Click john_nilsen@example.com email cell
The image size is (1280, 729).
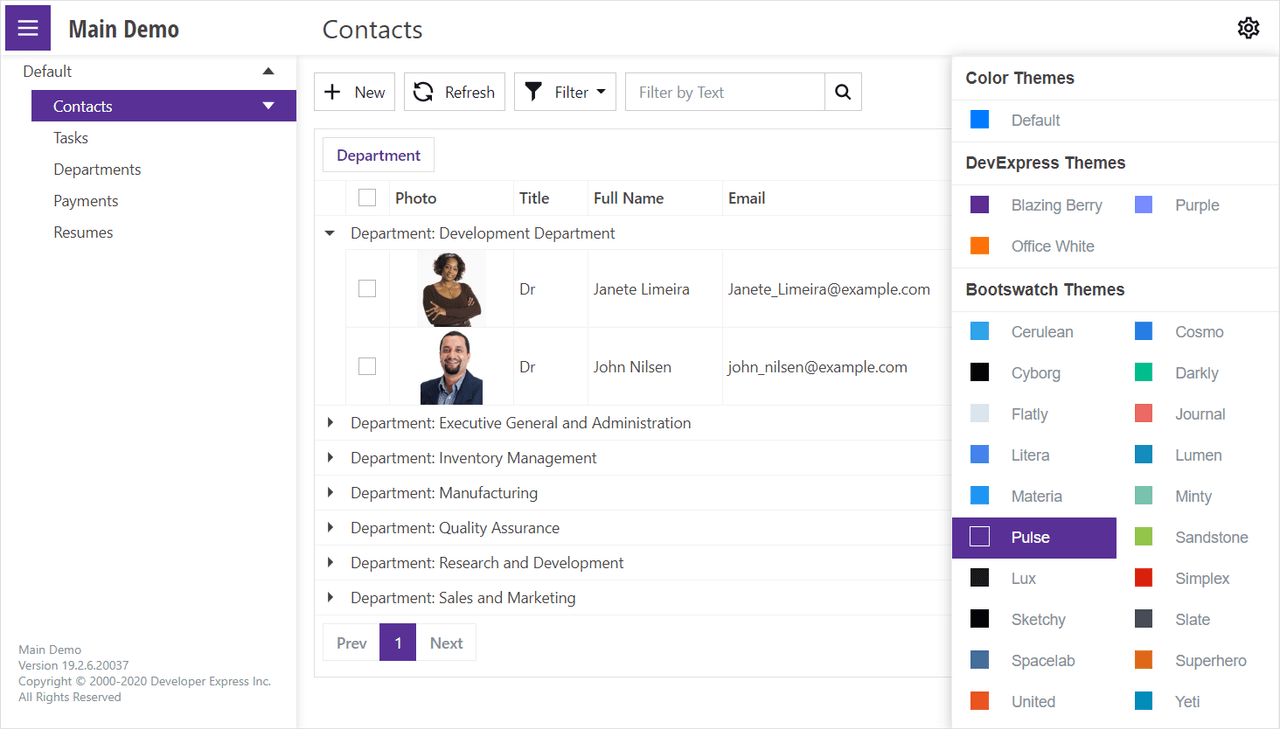pyautogui.click(x=818, y=367)
